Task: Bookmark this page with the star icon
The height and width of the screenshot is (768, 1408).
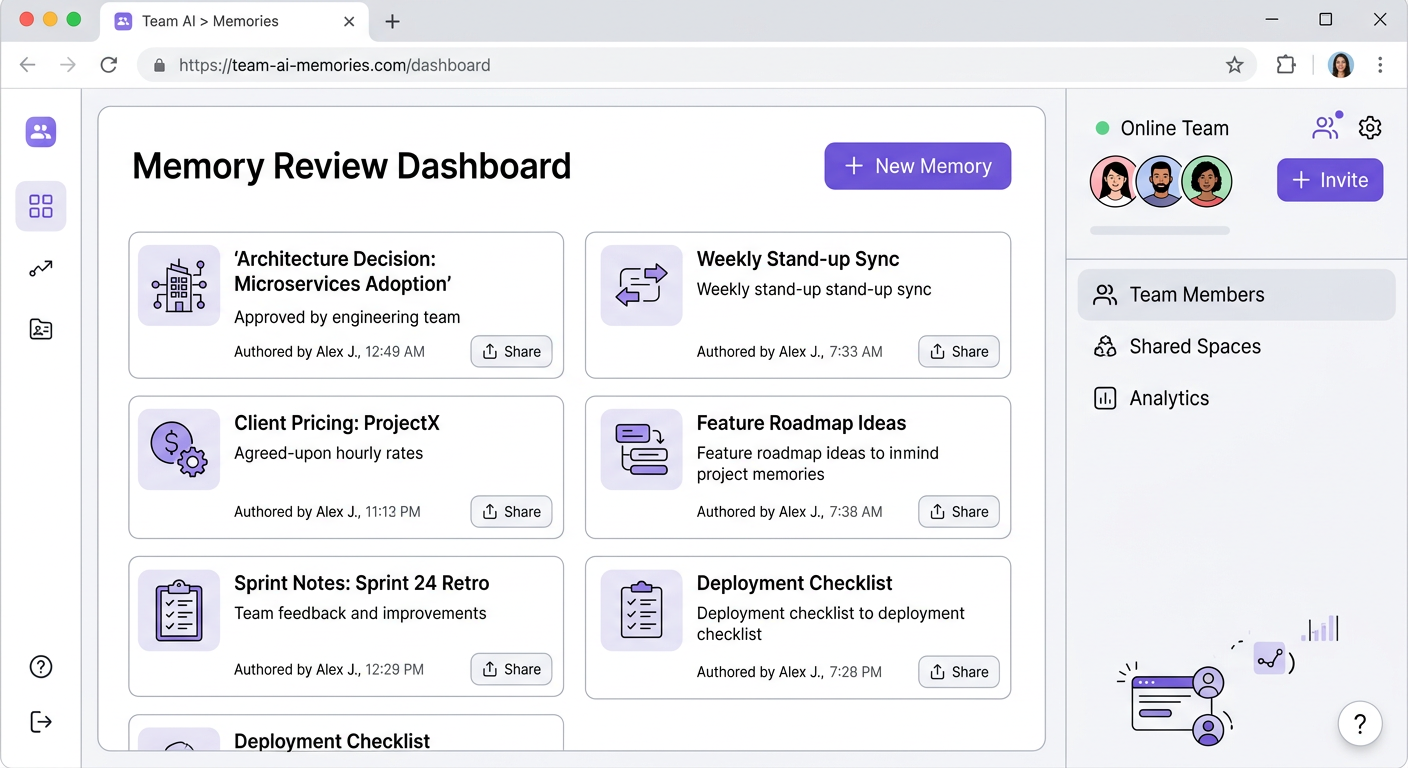Action: pyautogui.click(x=1235, y=65)
